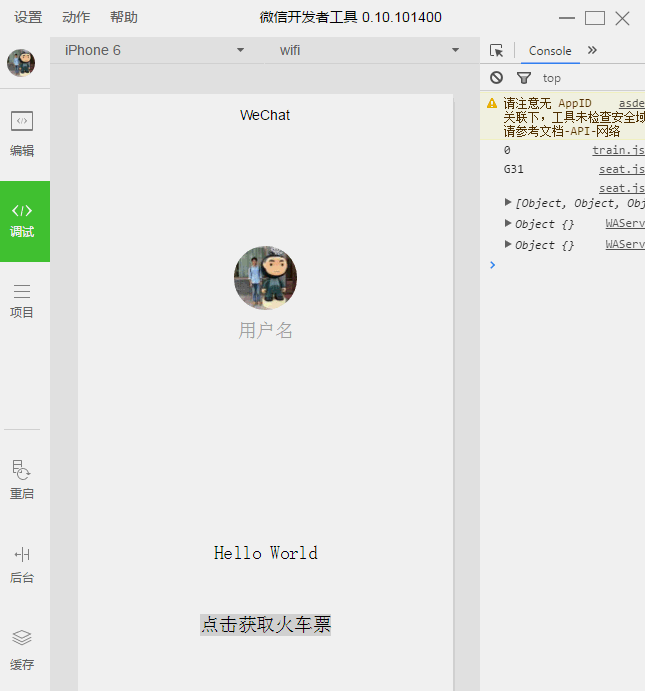Open the seat.js link next to G31
645x691 pixels.
(x=622, y=169)
